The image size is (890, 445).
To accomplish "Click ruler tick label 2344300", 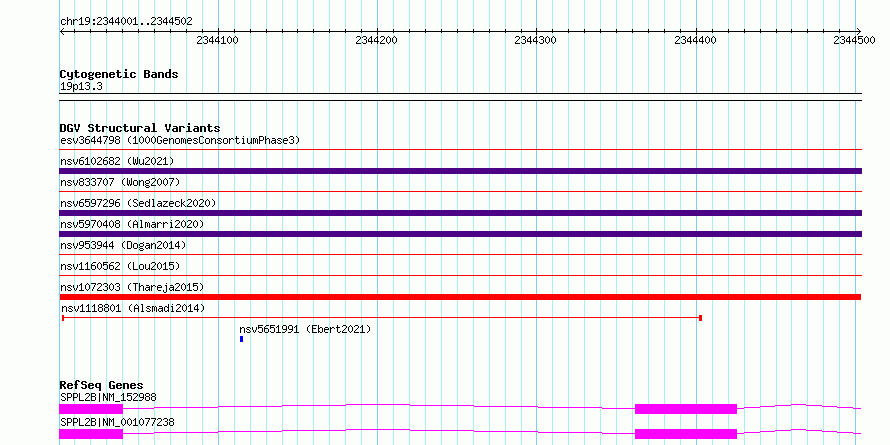I will pos(535,40).
